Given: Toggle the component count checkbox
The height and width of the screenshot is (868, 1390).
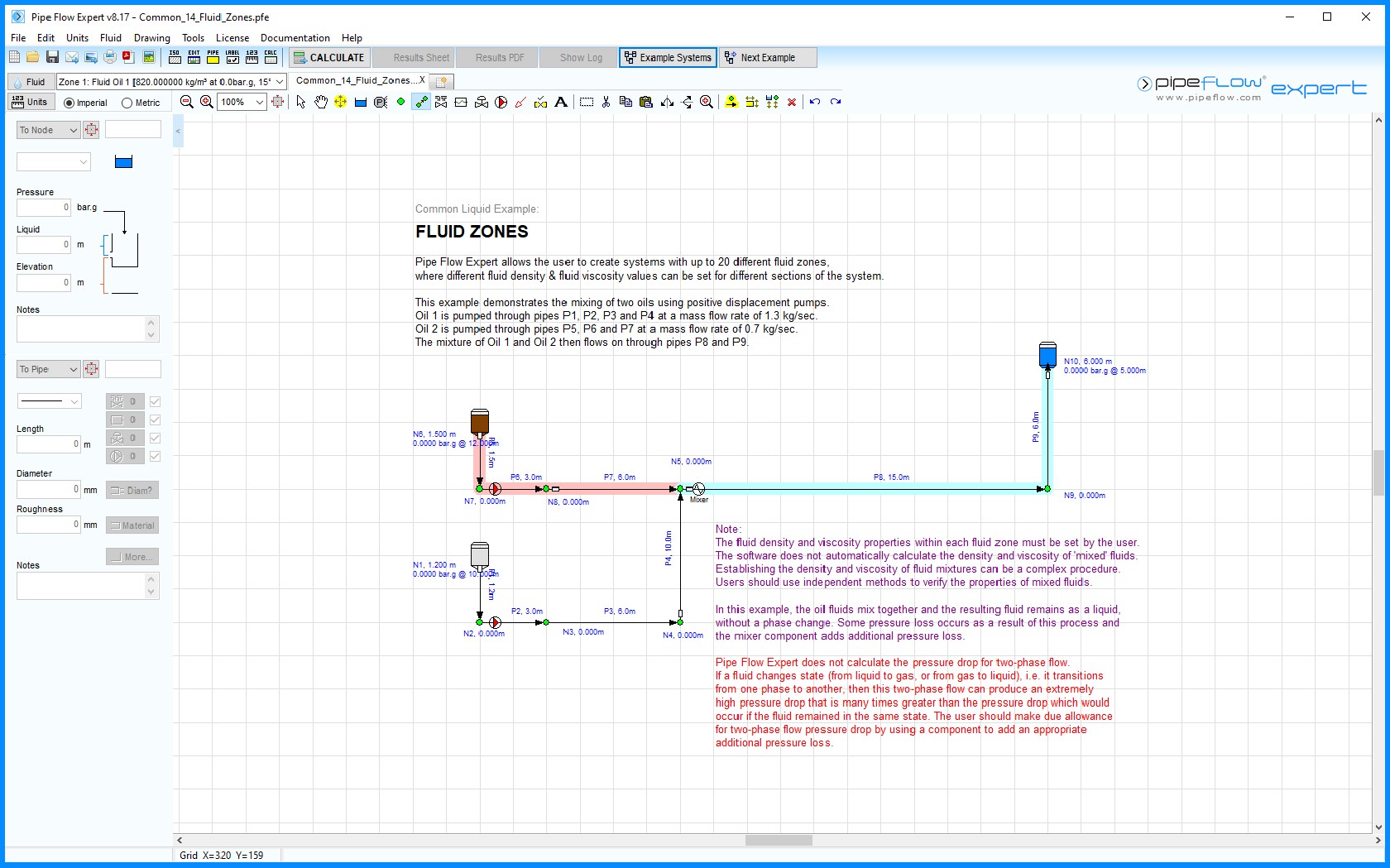Looking at the screenshot, I should click(155, 420).
